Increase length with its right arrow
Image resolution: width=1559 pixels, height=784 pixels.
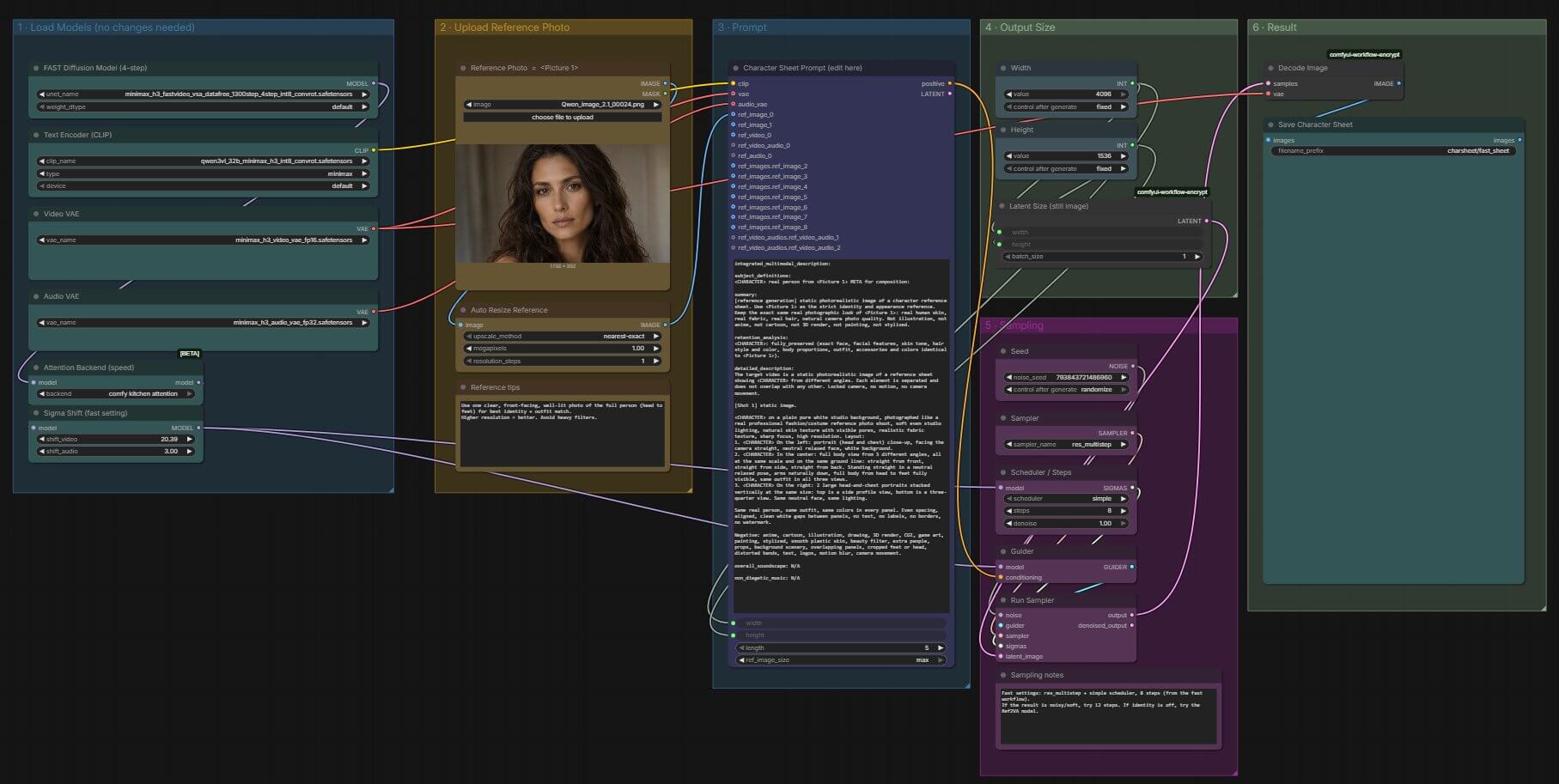tap(941, 648)
